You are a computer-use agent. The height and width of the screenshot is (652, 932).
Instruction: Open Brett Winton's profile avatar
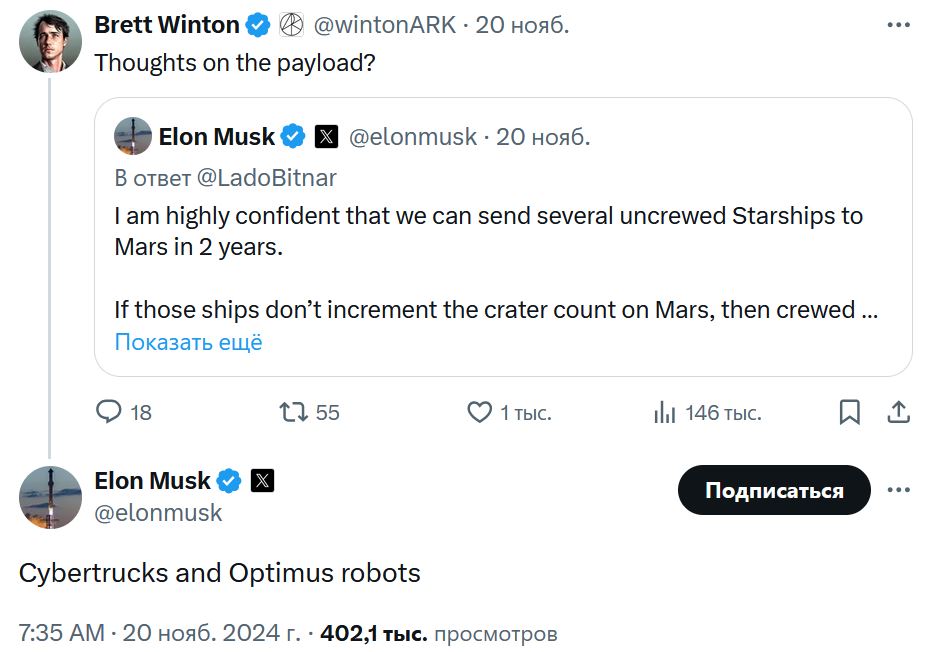pos(50,41)
